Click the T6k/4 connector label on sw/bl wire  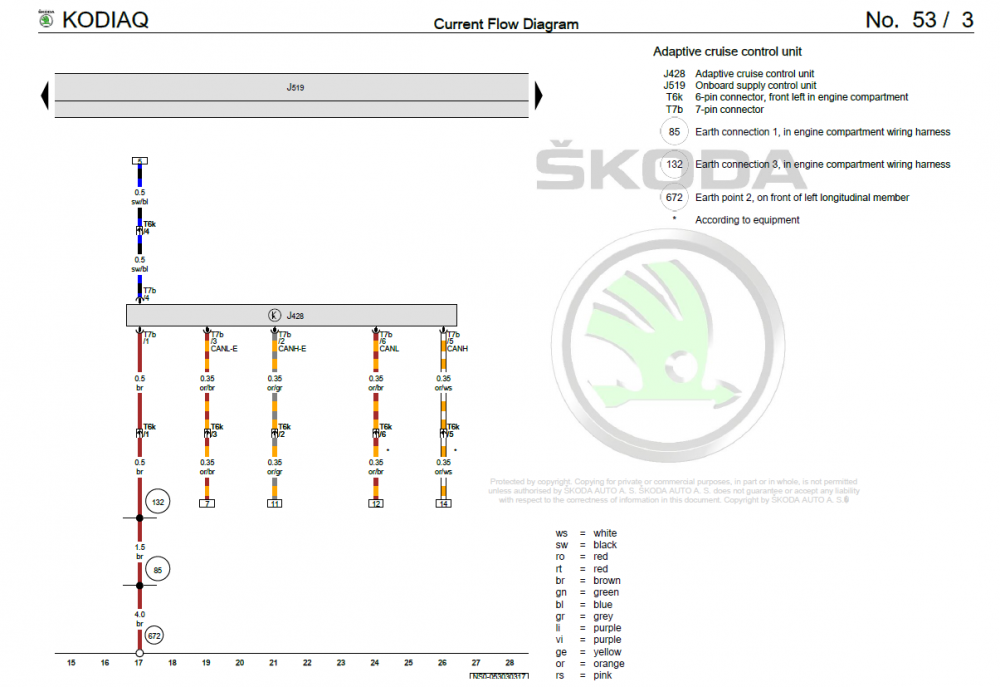148,228
